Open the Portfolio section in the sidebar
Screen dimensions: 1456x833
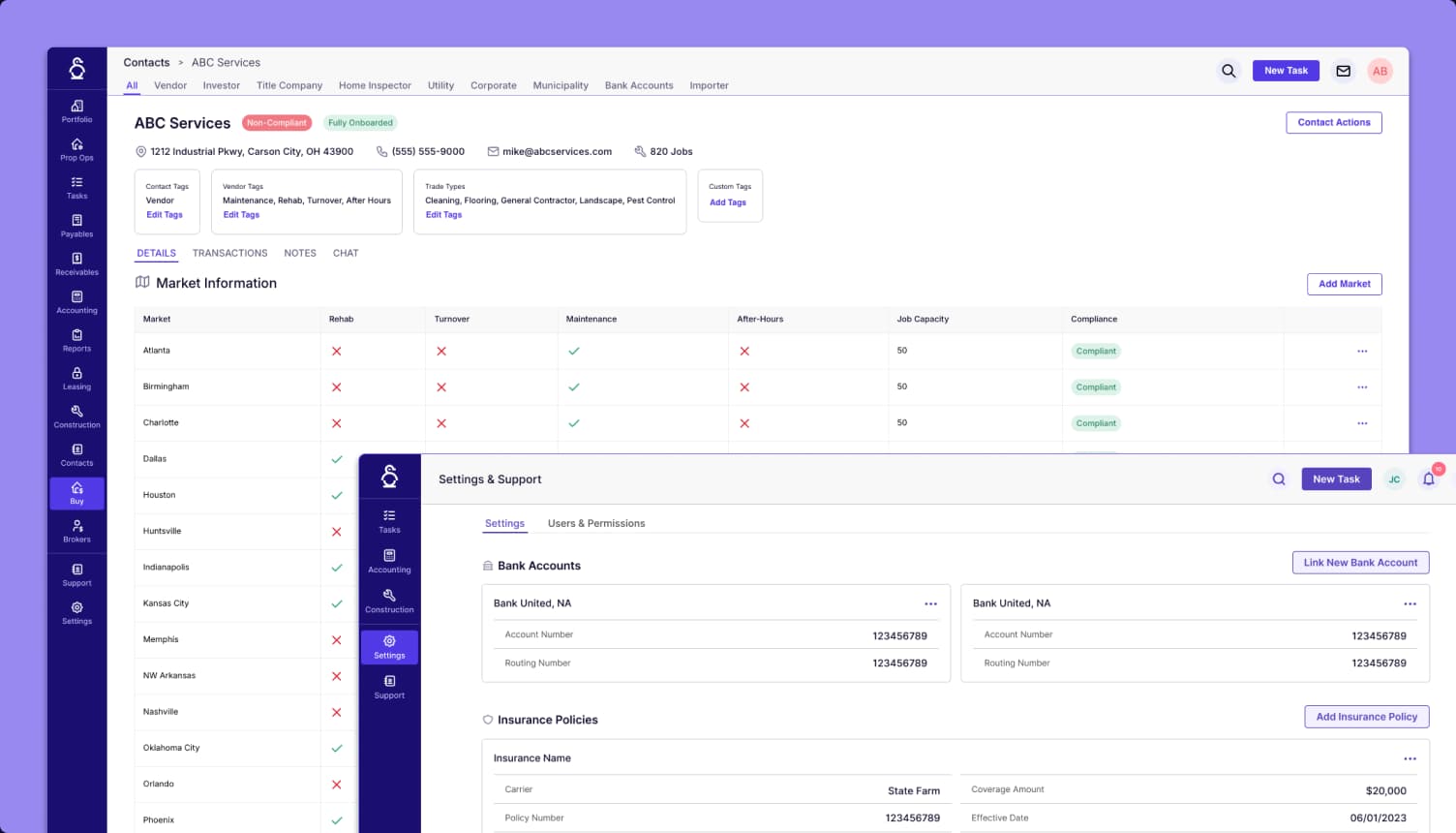pyautogui.click(x=76, y=112)
